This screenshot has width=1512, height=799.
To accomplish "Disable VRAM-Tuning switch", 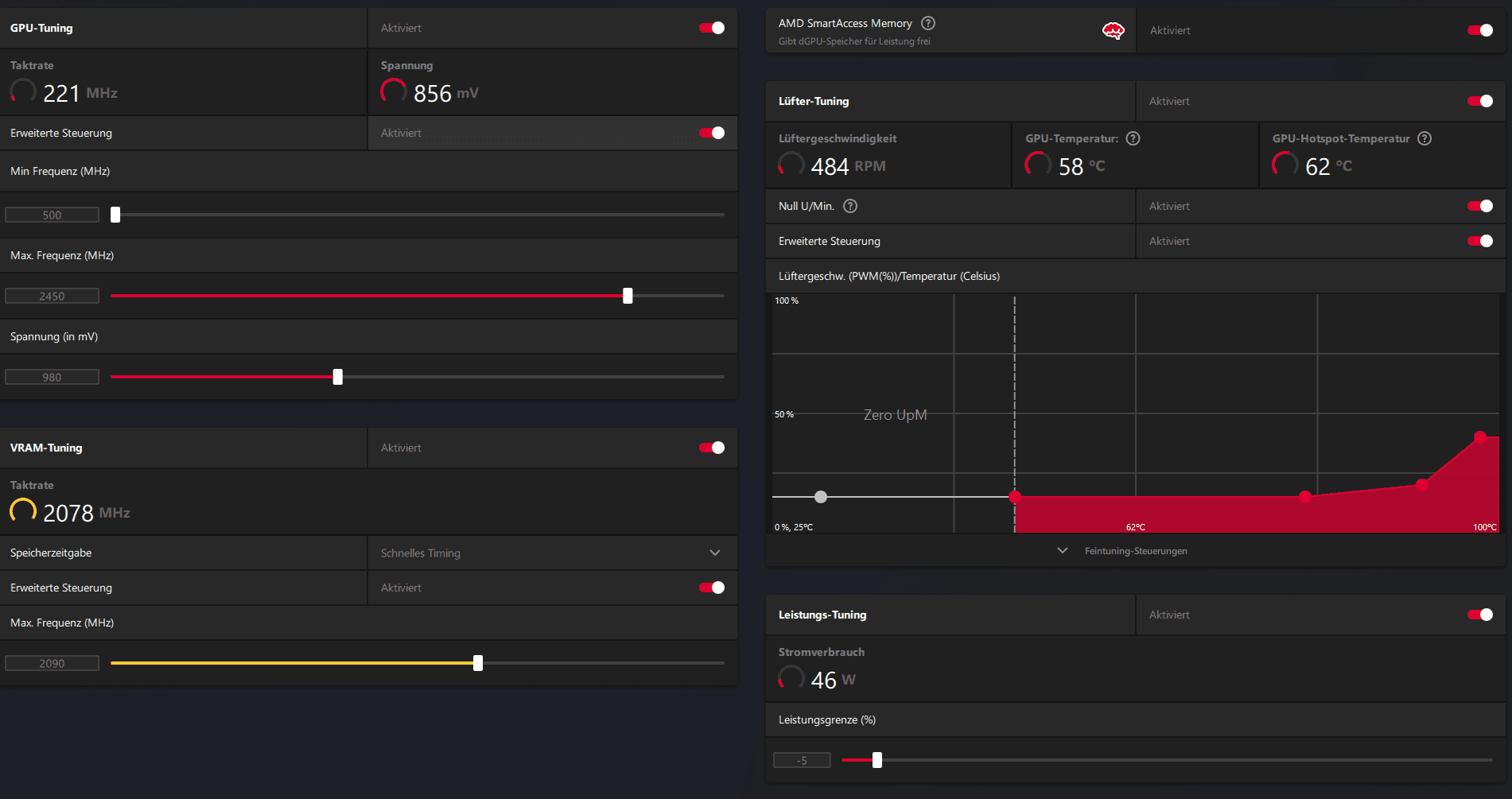I will point(712,448).
